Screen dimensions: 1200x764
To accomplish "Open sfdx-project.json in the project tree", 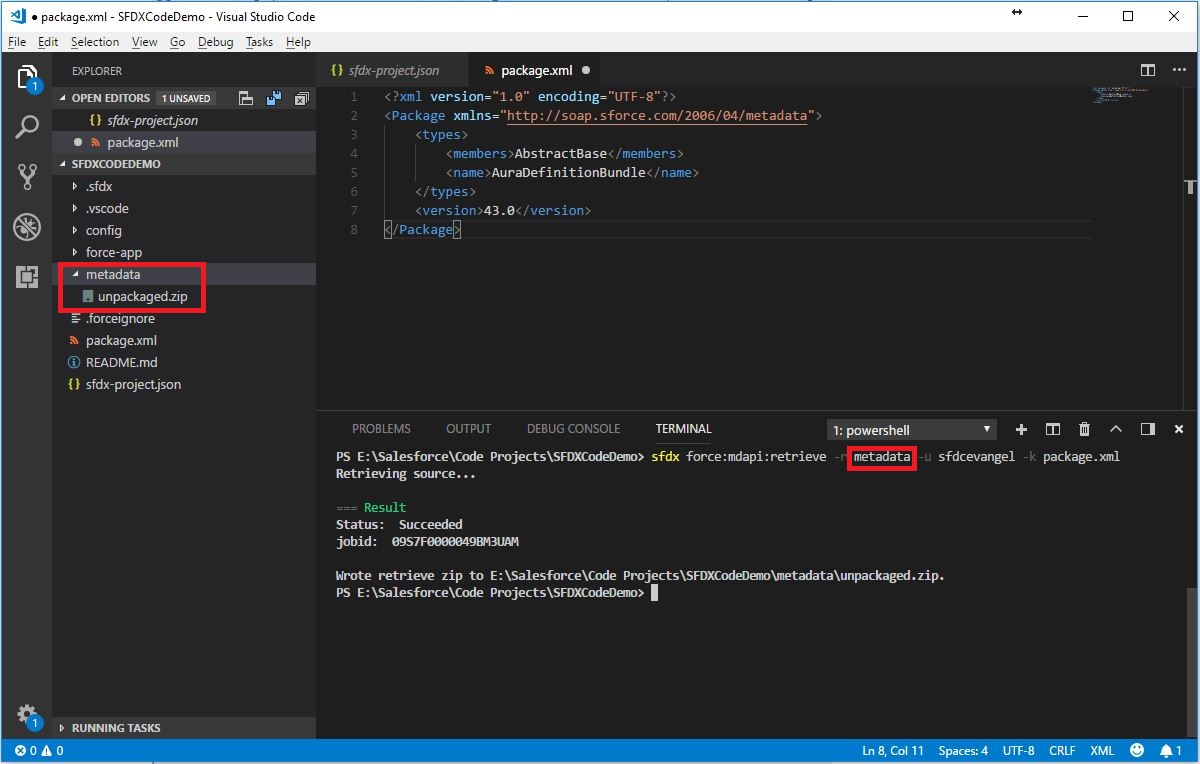I will point(185,384).
